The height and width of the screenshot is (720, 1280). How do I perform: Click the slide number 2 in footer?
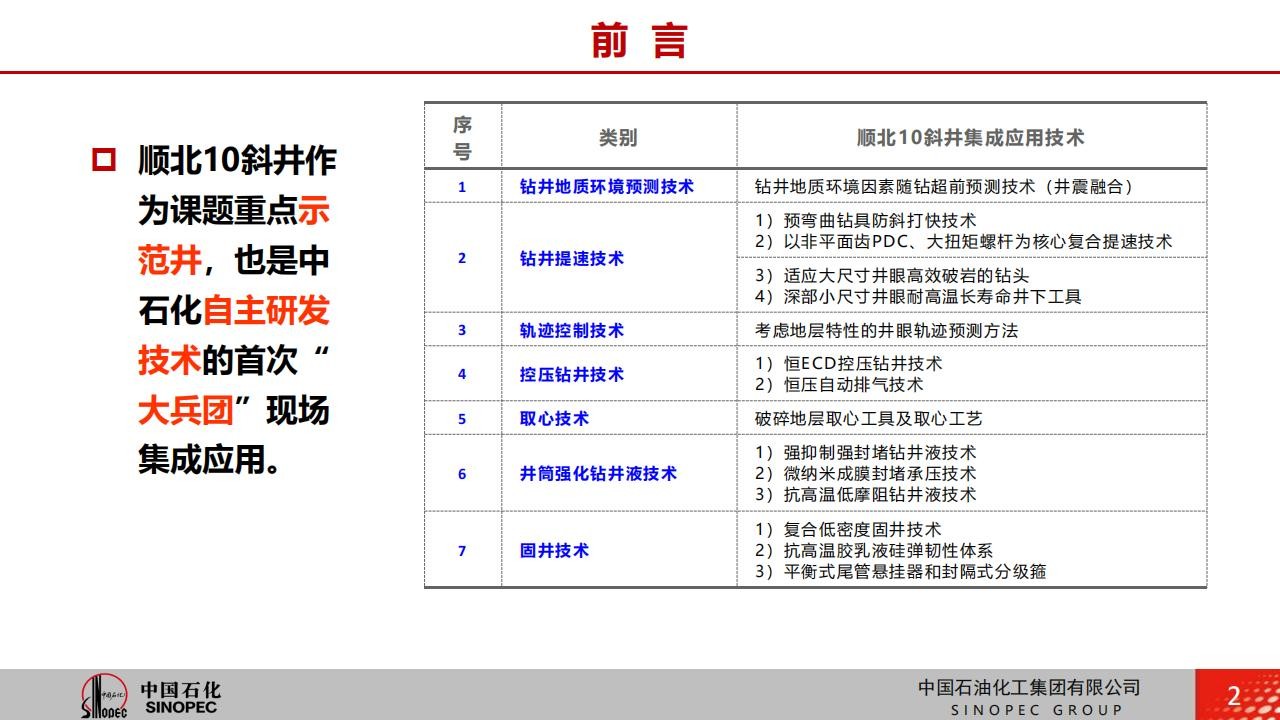(x=1233, y=696)
